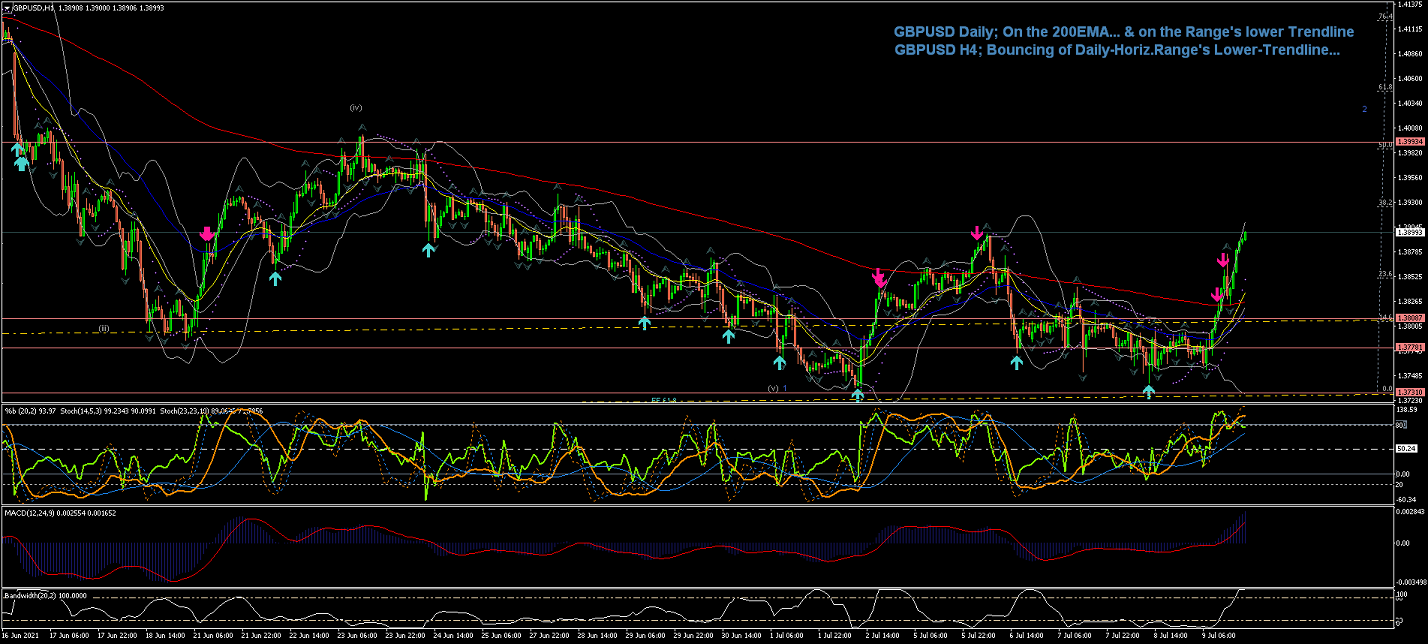Open the chart menu arrow beside GBPUSD,H1

pos(6,7)
